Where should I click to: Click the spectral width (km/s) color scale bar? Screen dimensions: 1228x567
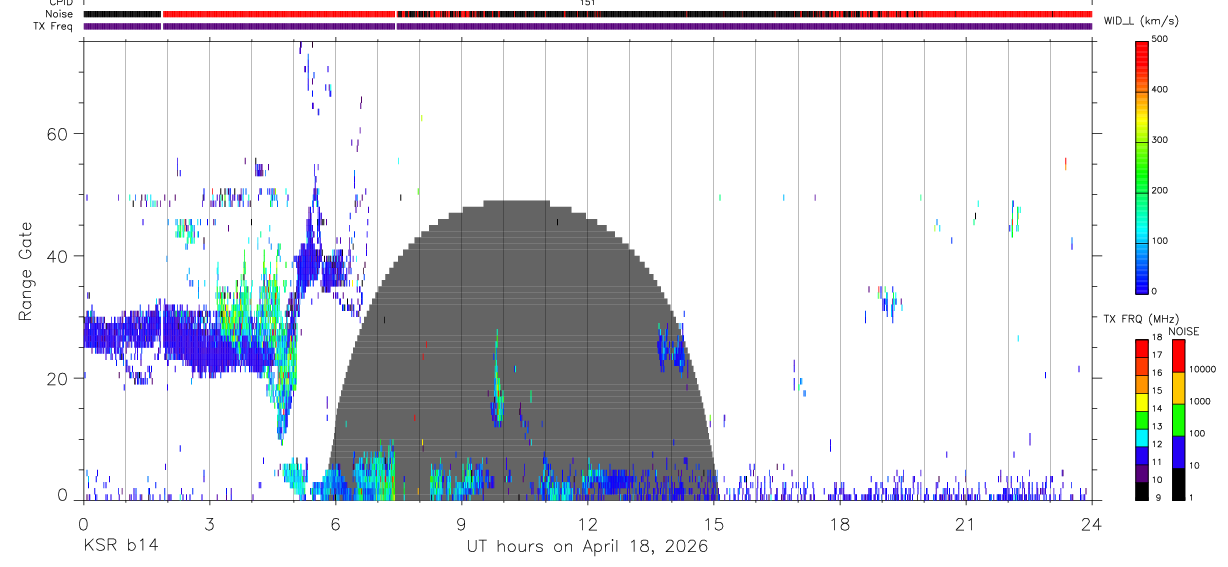click(1142, 166)
